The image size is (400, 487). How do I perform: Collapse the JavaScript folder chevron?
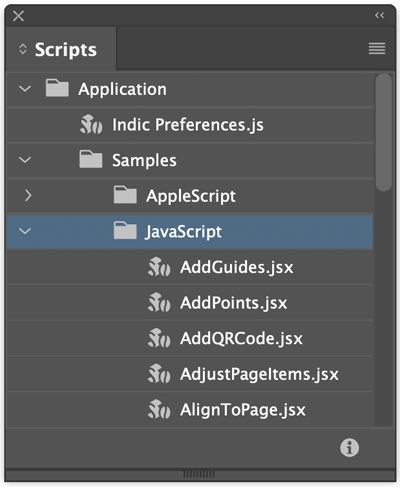[25, 231]
